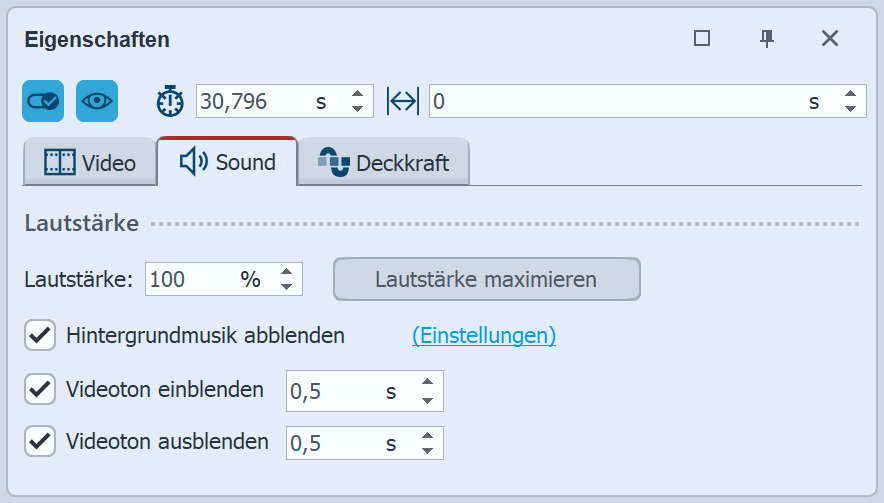Increase duration with the up arrow
This screenshot has height=503, width=884.
point(357,94)
